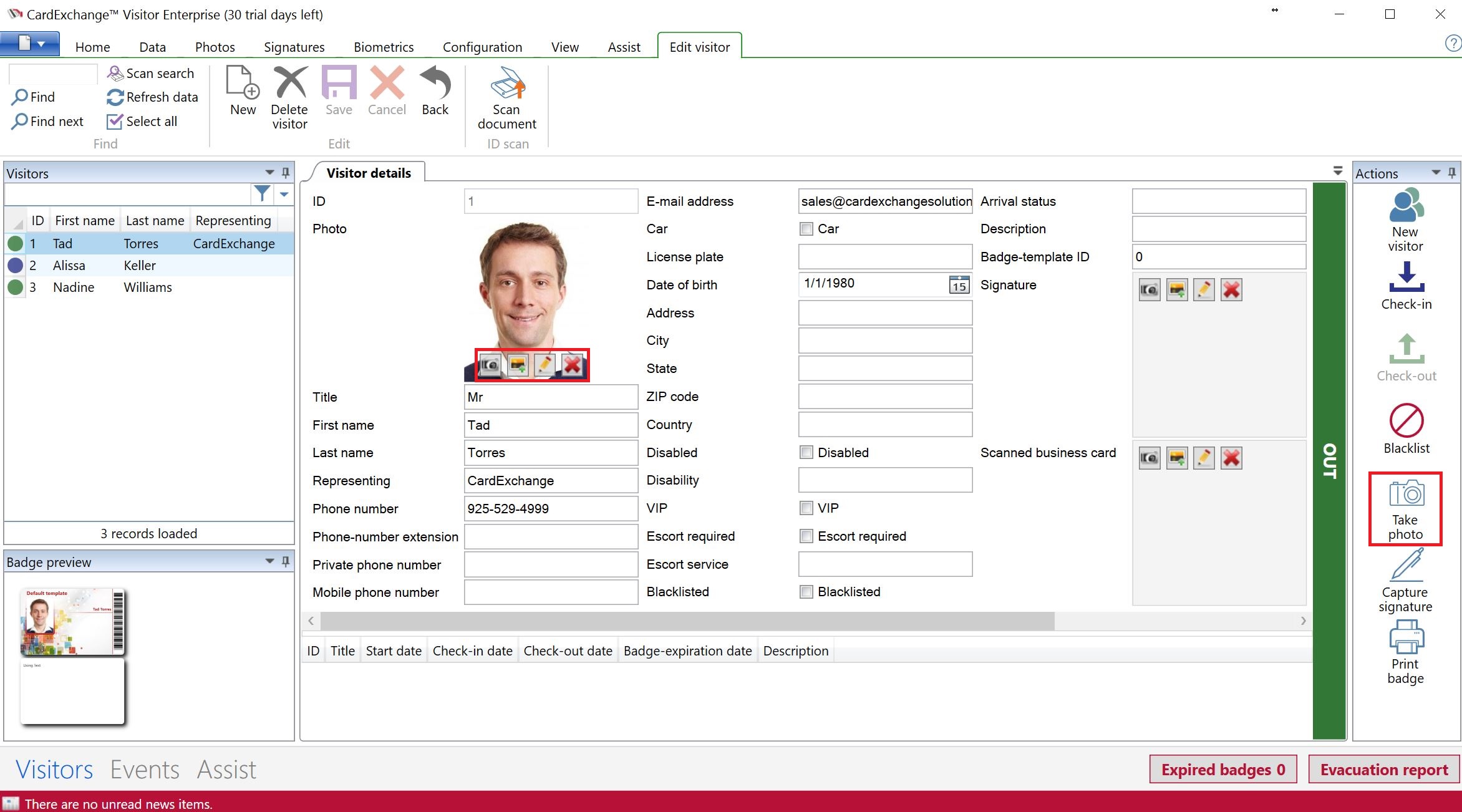This screenshot has width=1462, height=812.
Task: Open the Biometrics ribbon tab
Action: pyautogui.click(x=384, y=47)
